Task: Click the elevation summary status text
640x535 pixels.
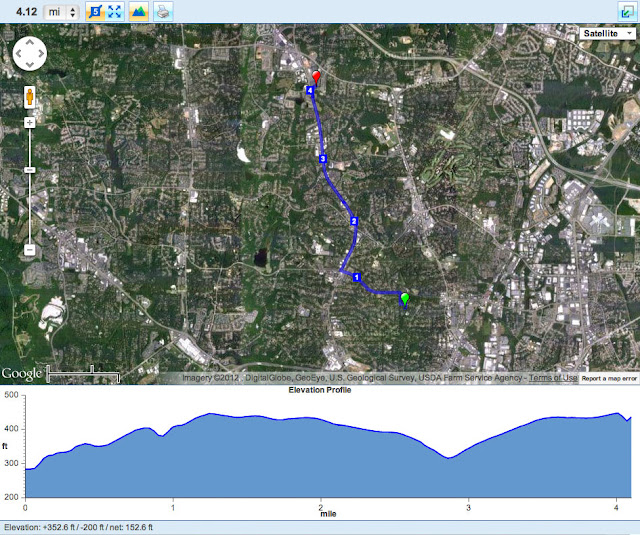Action: [x=78, y=527]
